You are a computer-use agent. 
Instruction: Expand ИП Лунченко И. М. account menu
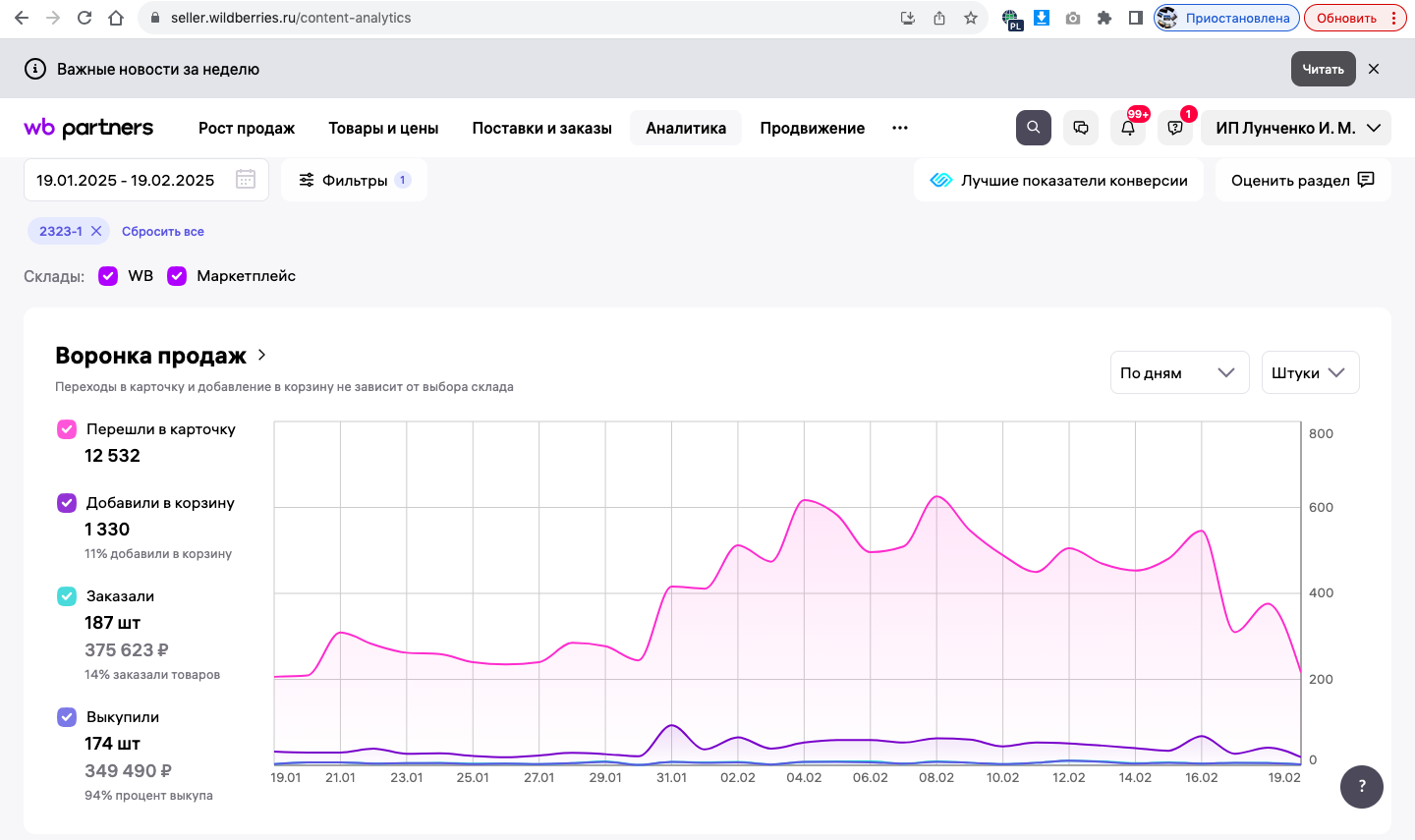click(1297, 128)
